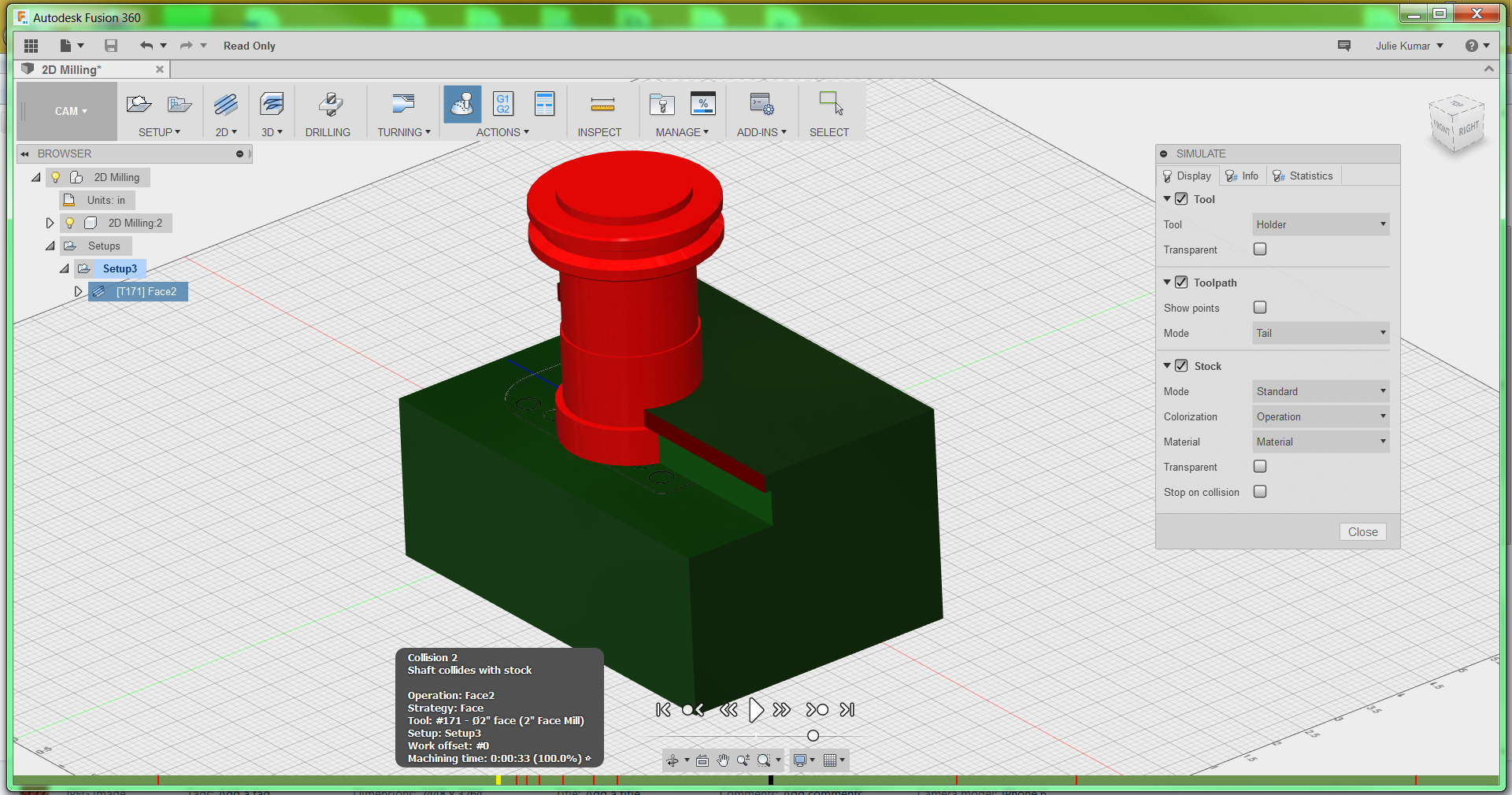Image resolution: width=1512 pixels, height=795 pixels.
Task: Click the New Folder setup icon
Action: point(180,104)
